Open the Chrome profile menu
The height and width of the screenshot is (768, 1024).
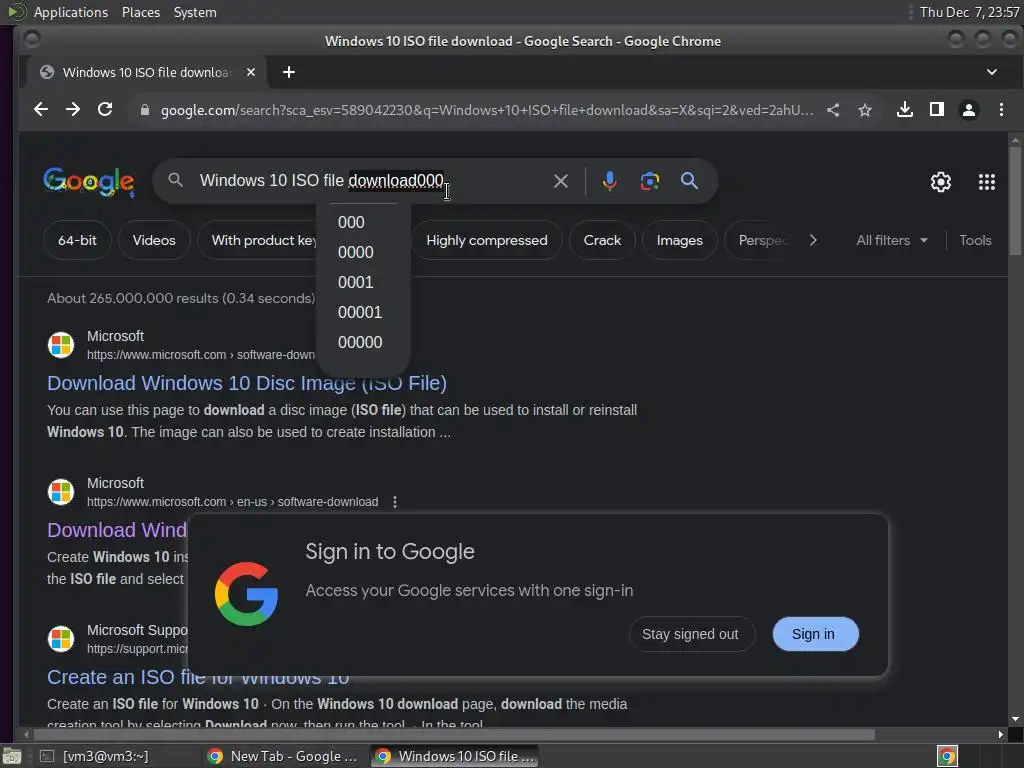pyautogui.click(x=968, y=110)
